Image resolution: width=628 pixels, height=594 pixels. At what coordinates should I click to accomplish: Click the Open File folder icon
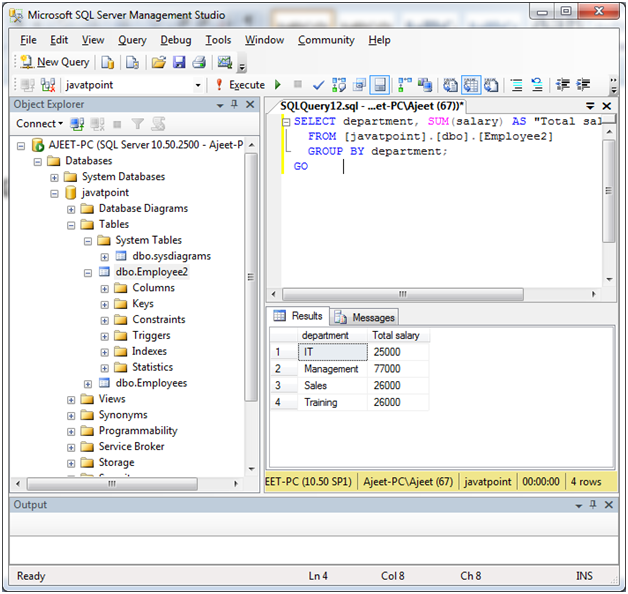[159, 62]
